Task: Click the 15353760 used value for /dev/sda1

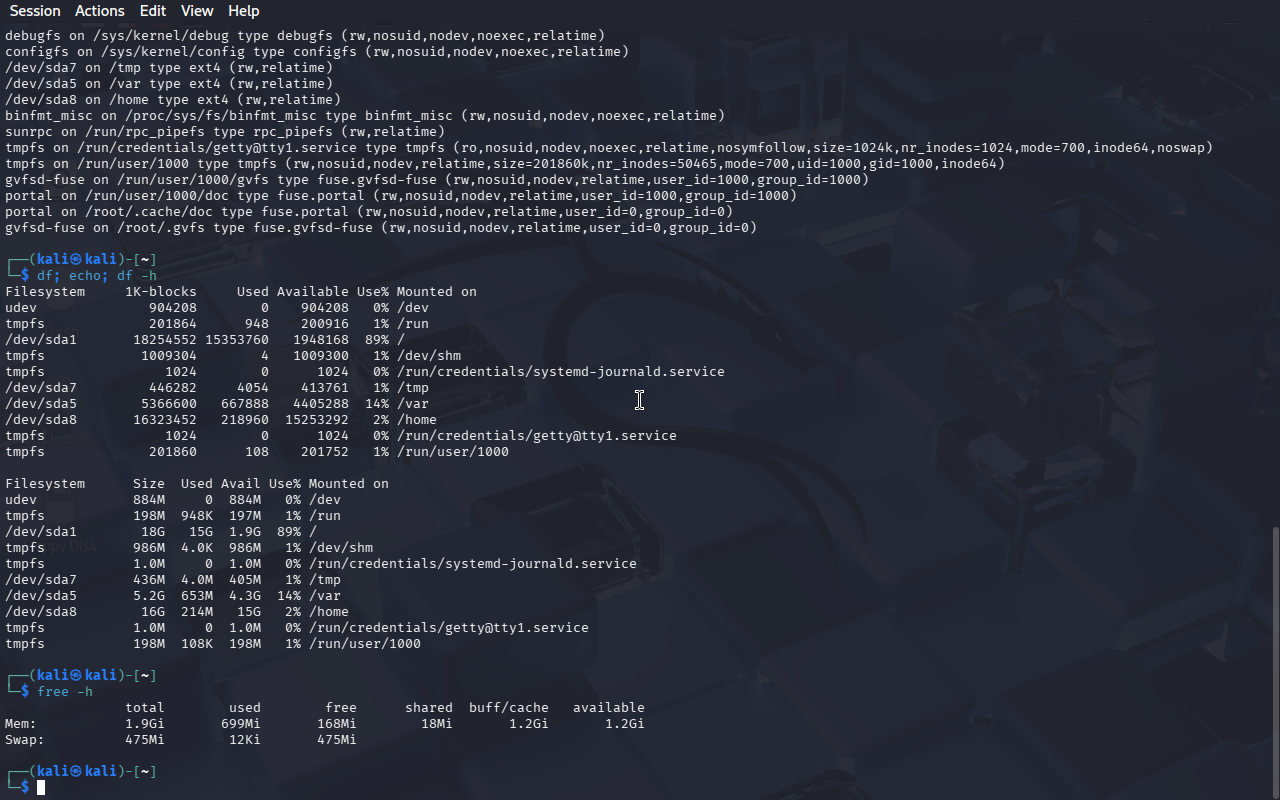Action: 237,339
